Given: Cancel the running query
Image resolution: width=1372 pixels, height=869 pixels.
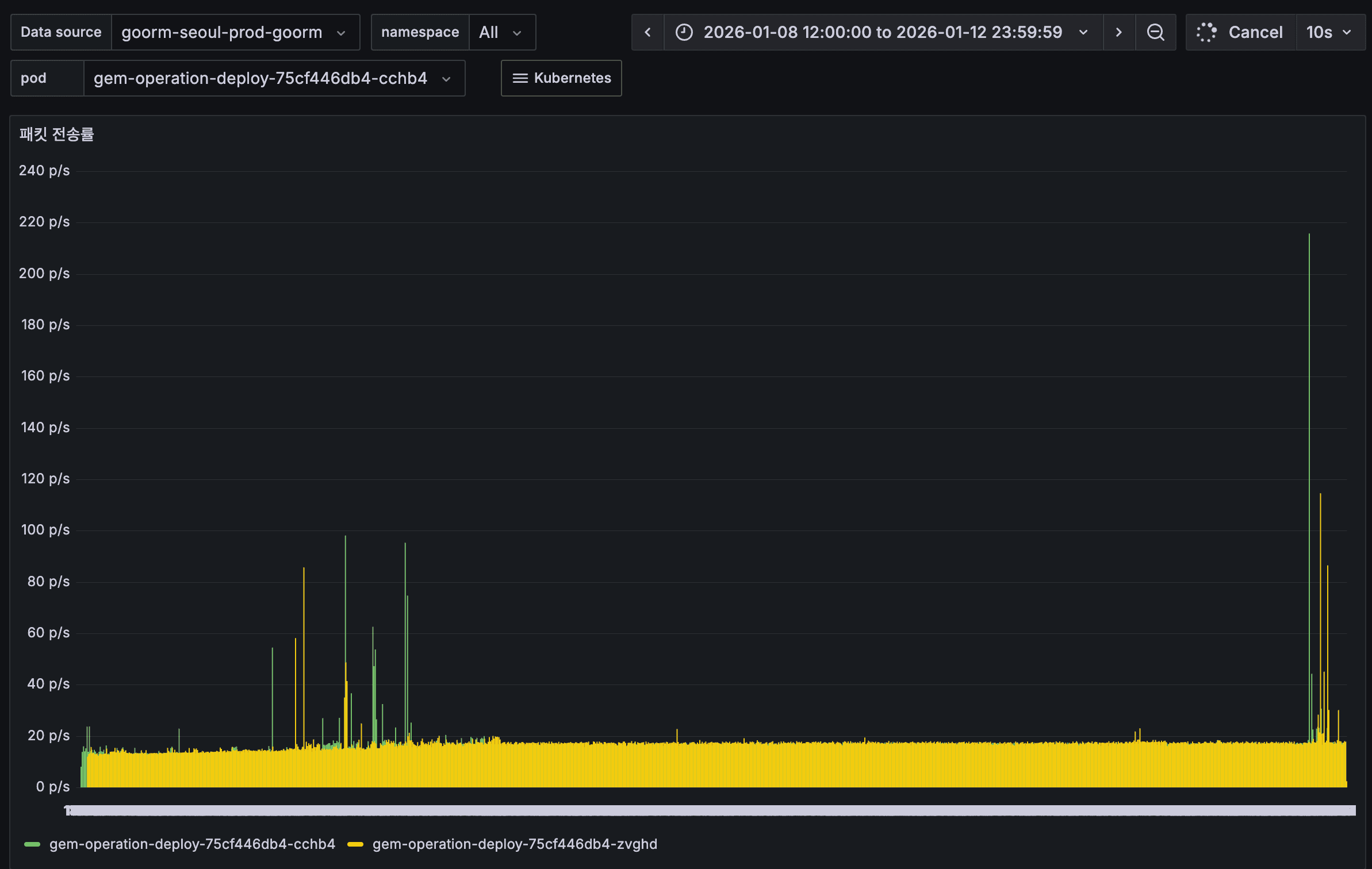Looking at the screenshot, I should coord(1255,32).
